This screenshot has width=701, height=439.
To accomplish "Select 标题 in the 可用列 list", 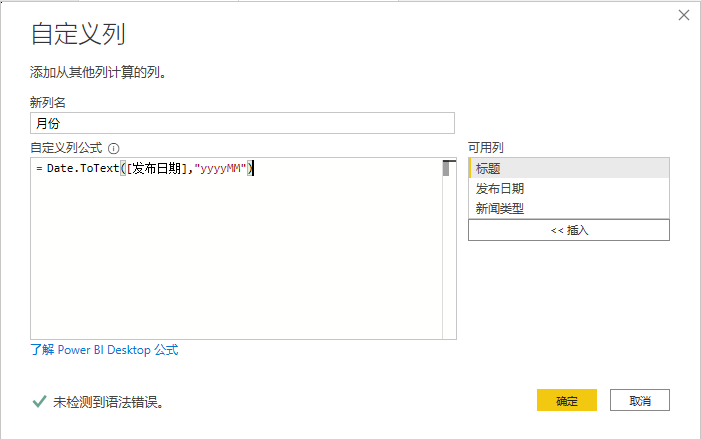I will pyautogui.click(x=568, y=167).
